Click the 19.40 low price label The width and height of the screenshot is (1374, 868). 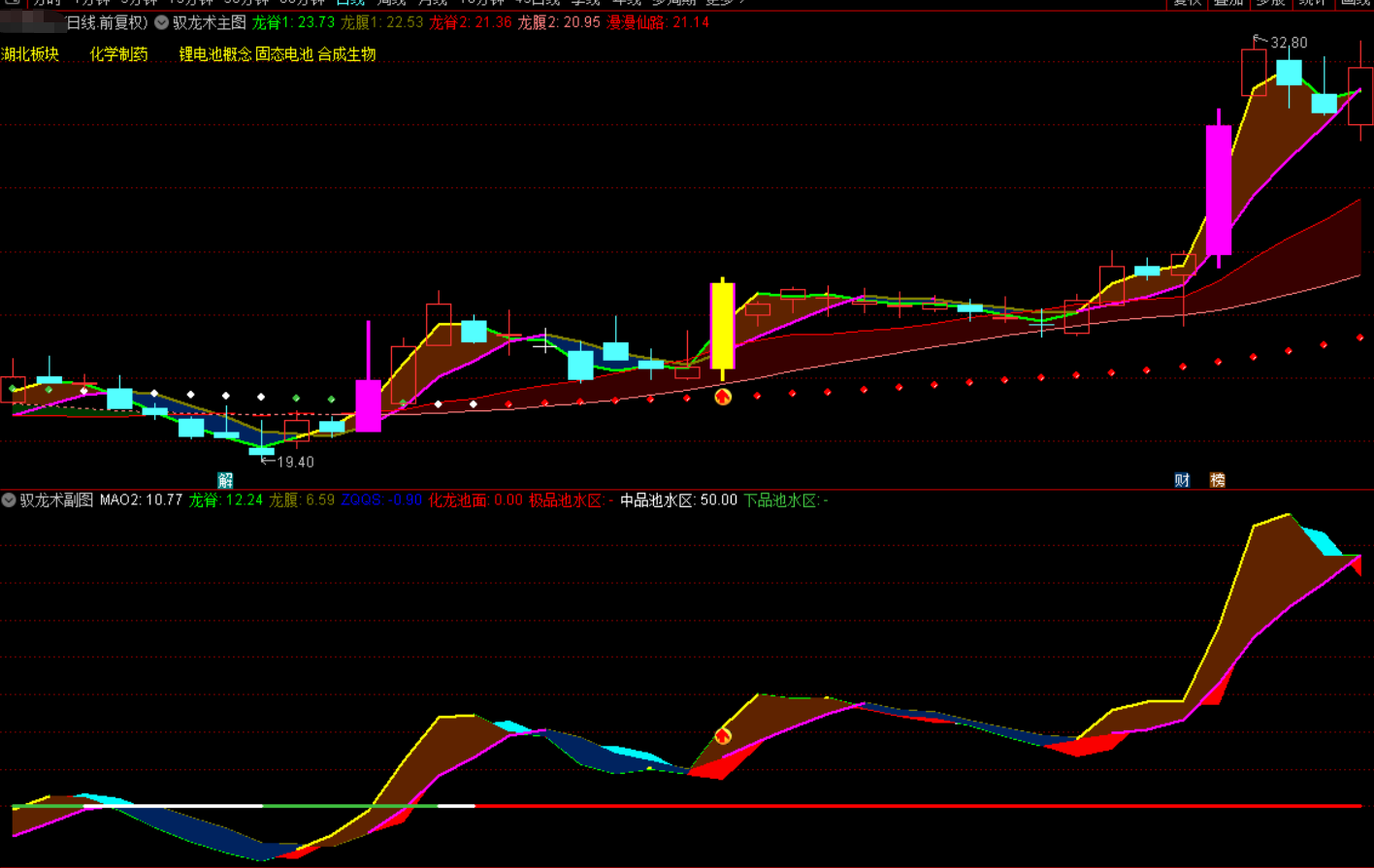point(295,462)
